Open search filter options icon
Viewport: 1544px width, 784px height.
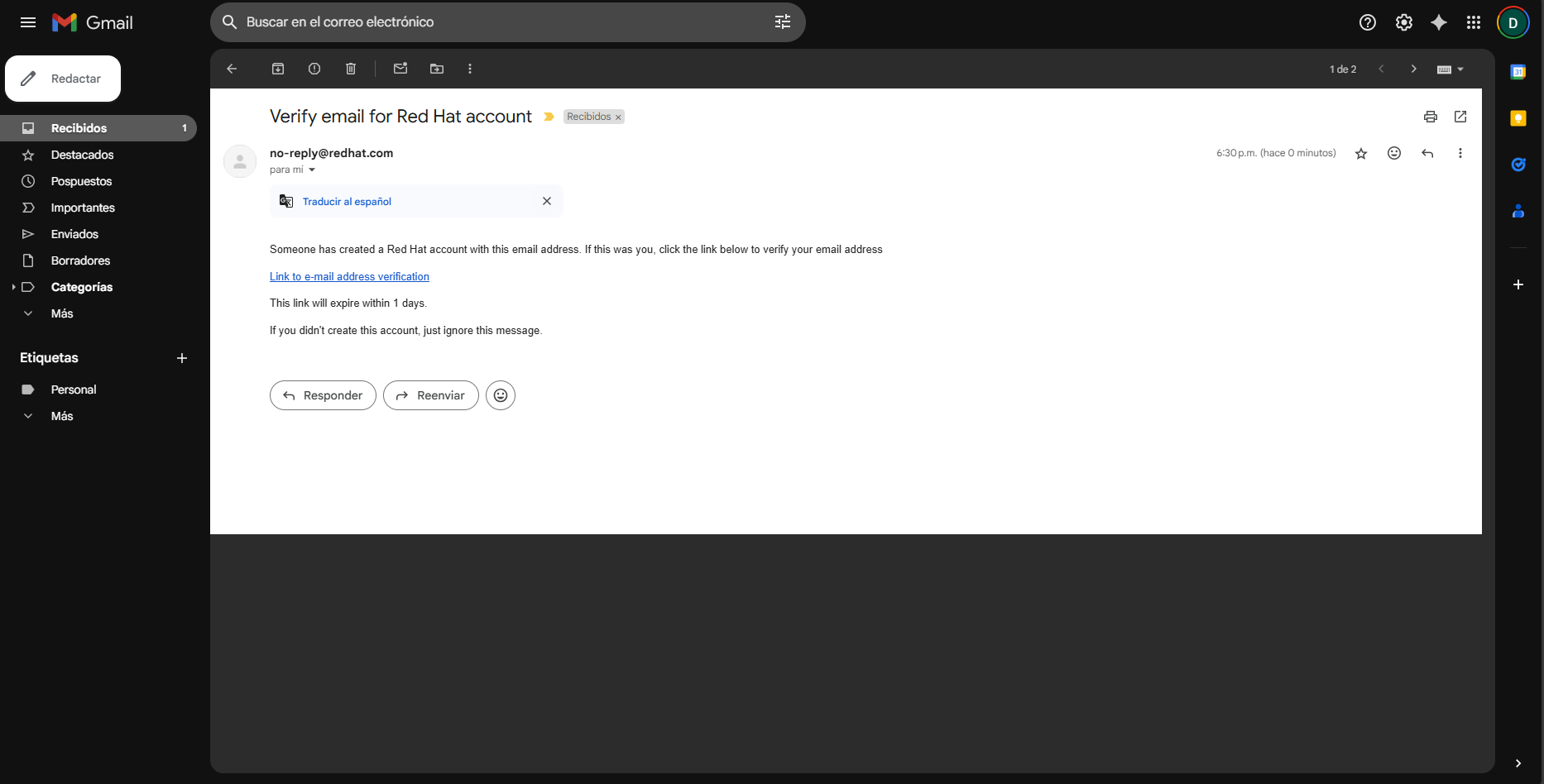(783, 22)
